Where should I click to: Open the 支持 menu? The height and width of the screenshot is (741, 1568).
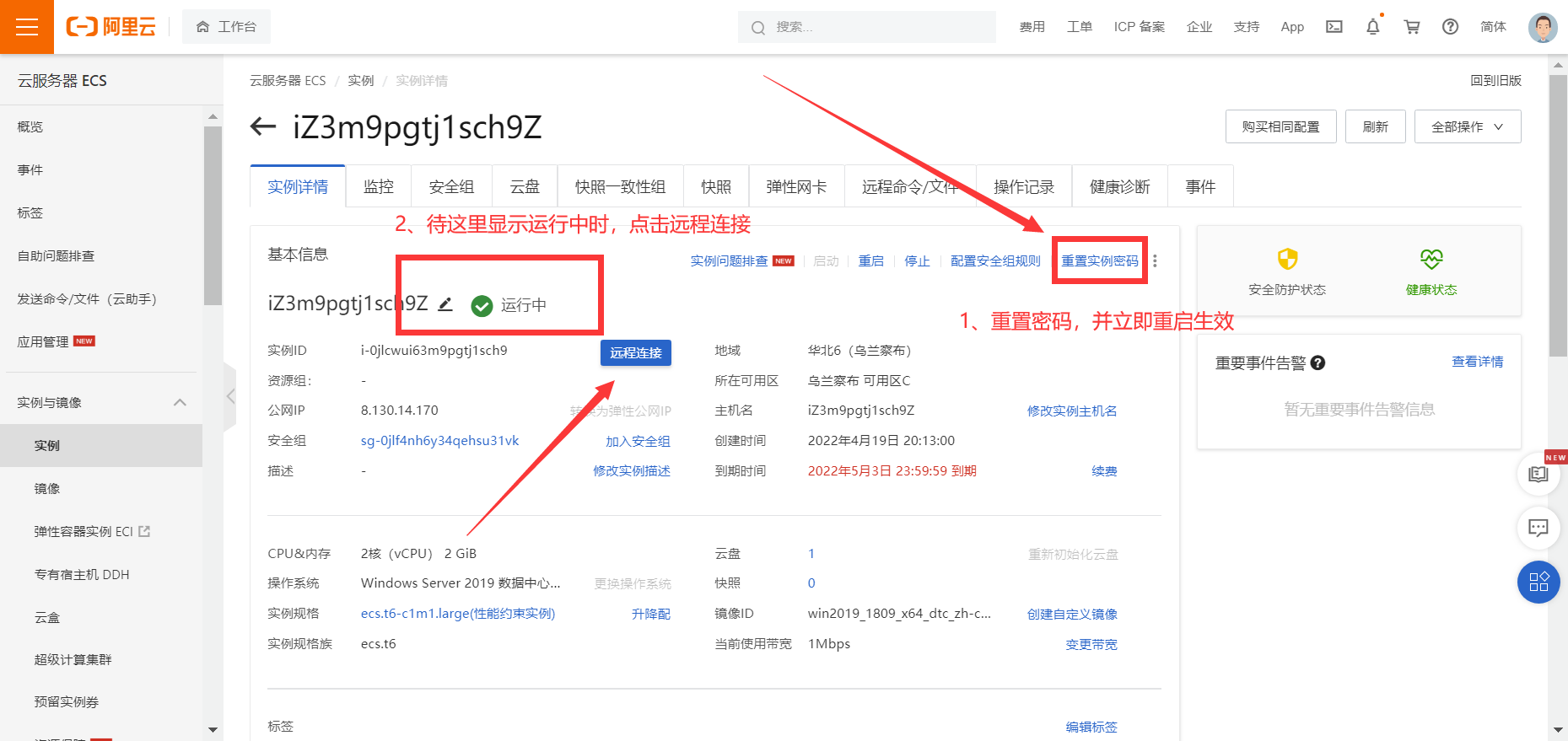click(x=1247, y=27)
